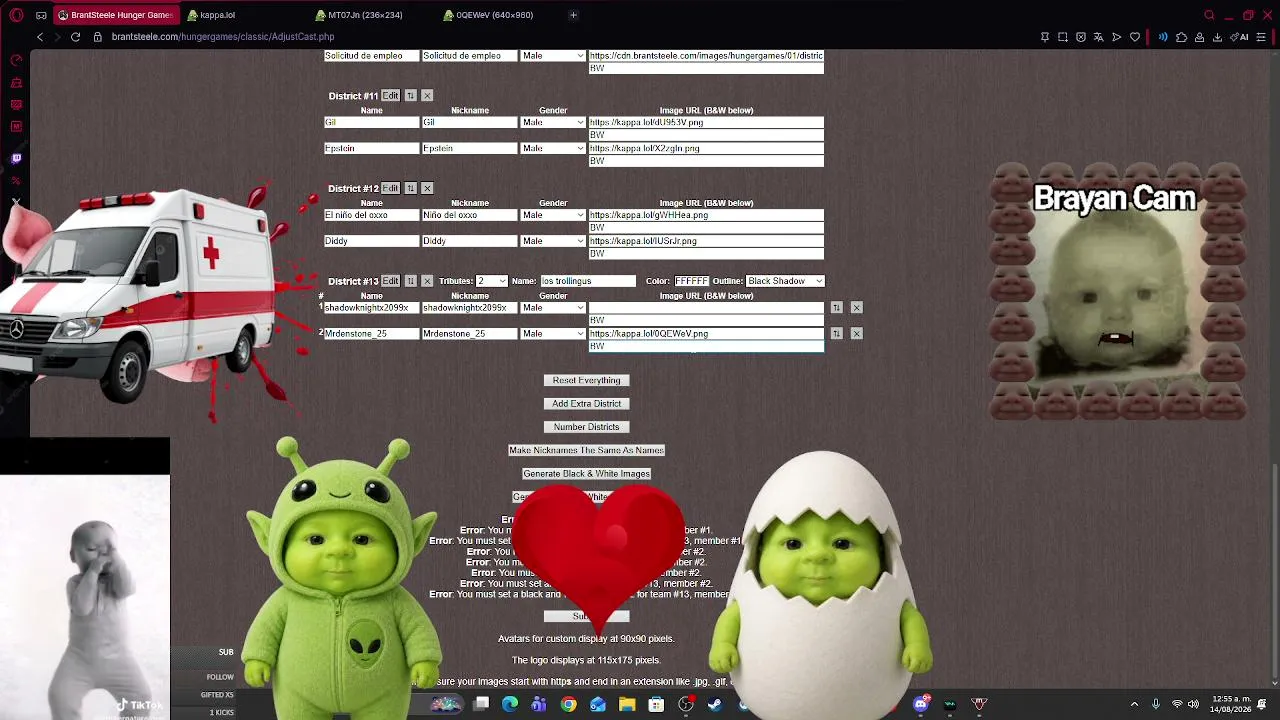
Task: Delete tribute shadowknightx2099x with its row X
Action: (x=856, y=308)
